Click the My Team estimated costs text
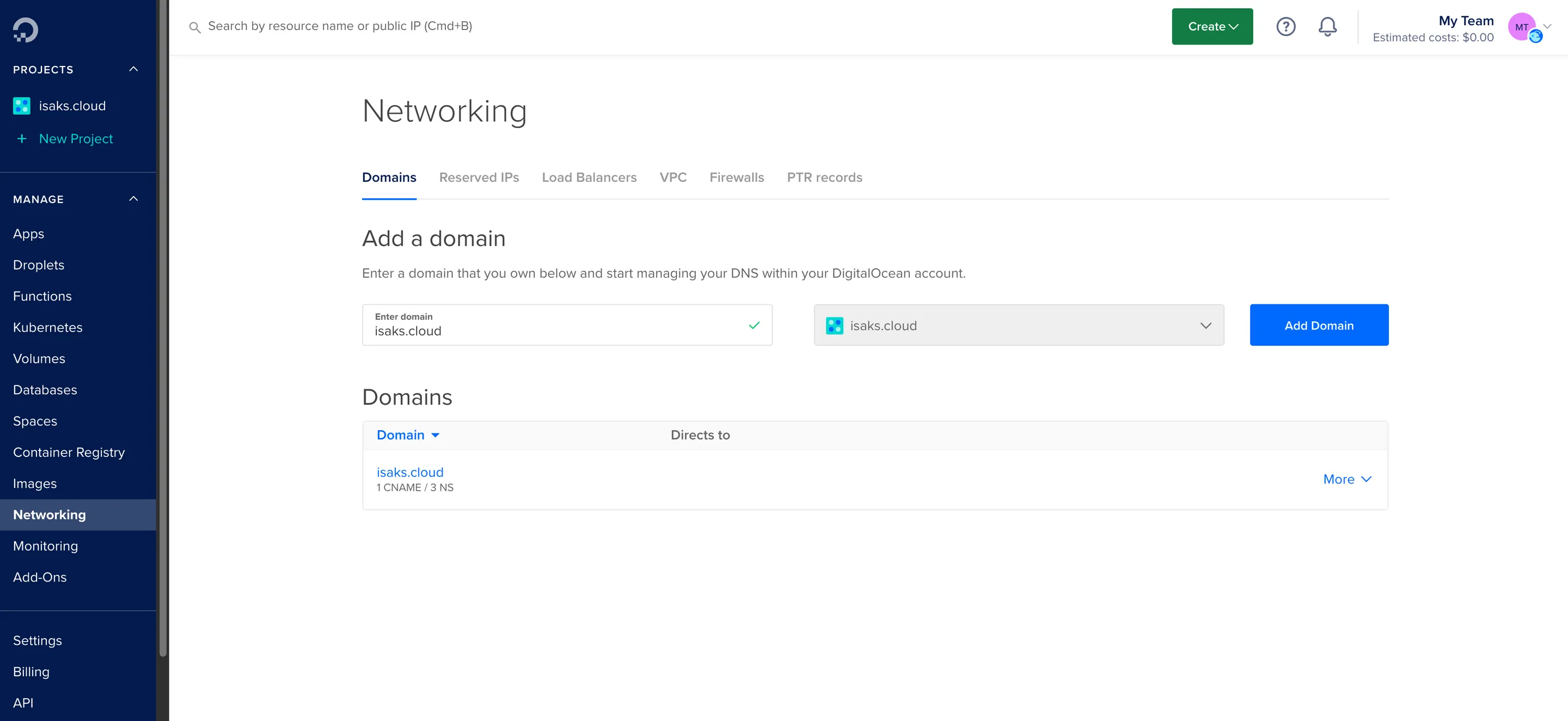Image resolution: width=1568 pixels, height=721 pixels. pyautogui.click(x=1433, y=37)
